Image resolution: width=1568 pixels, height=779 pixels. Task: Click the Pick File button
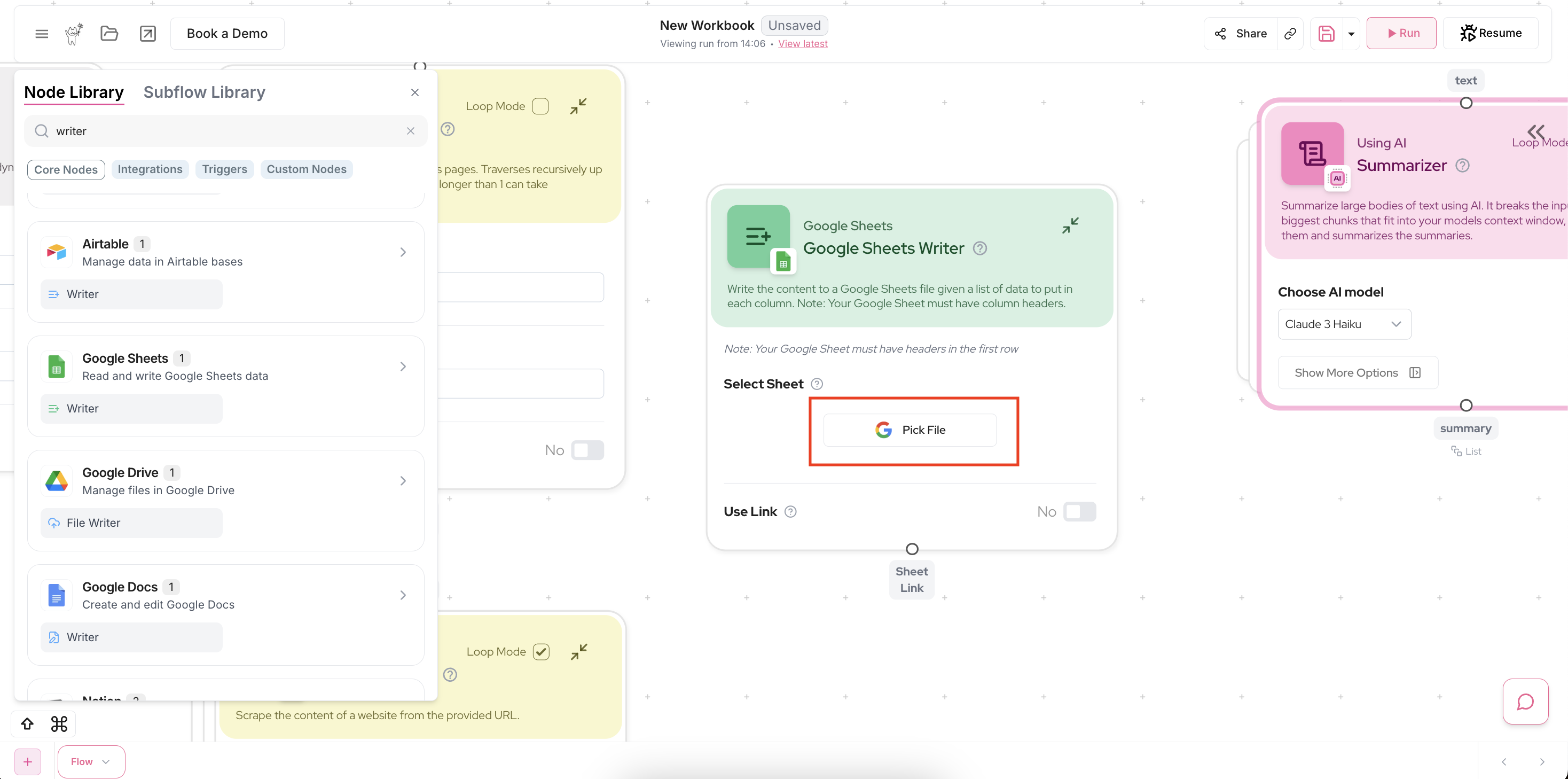click(x=910, y=430)
